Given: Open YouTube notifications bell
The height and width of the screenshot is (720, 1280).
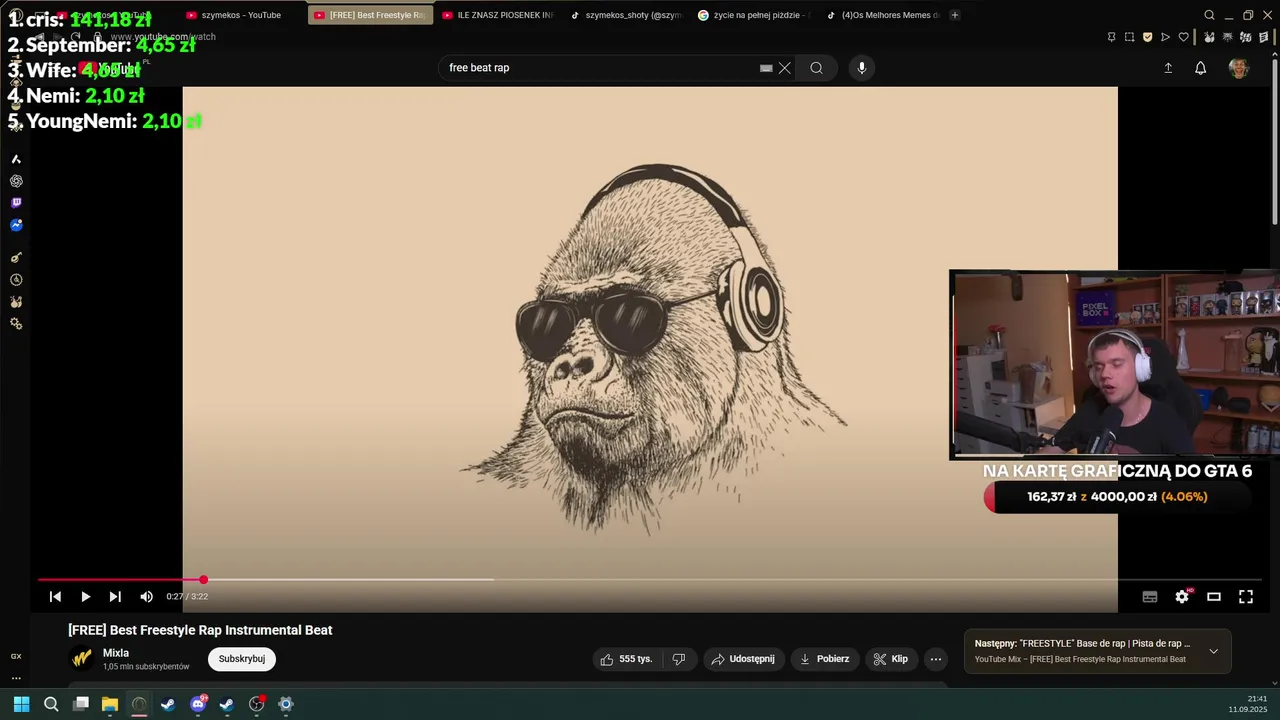Looking at the screenshot, I should click(x=1201, y=68).
